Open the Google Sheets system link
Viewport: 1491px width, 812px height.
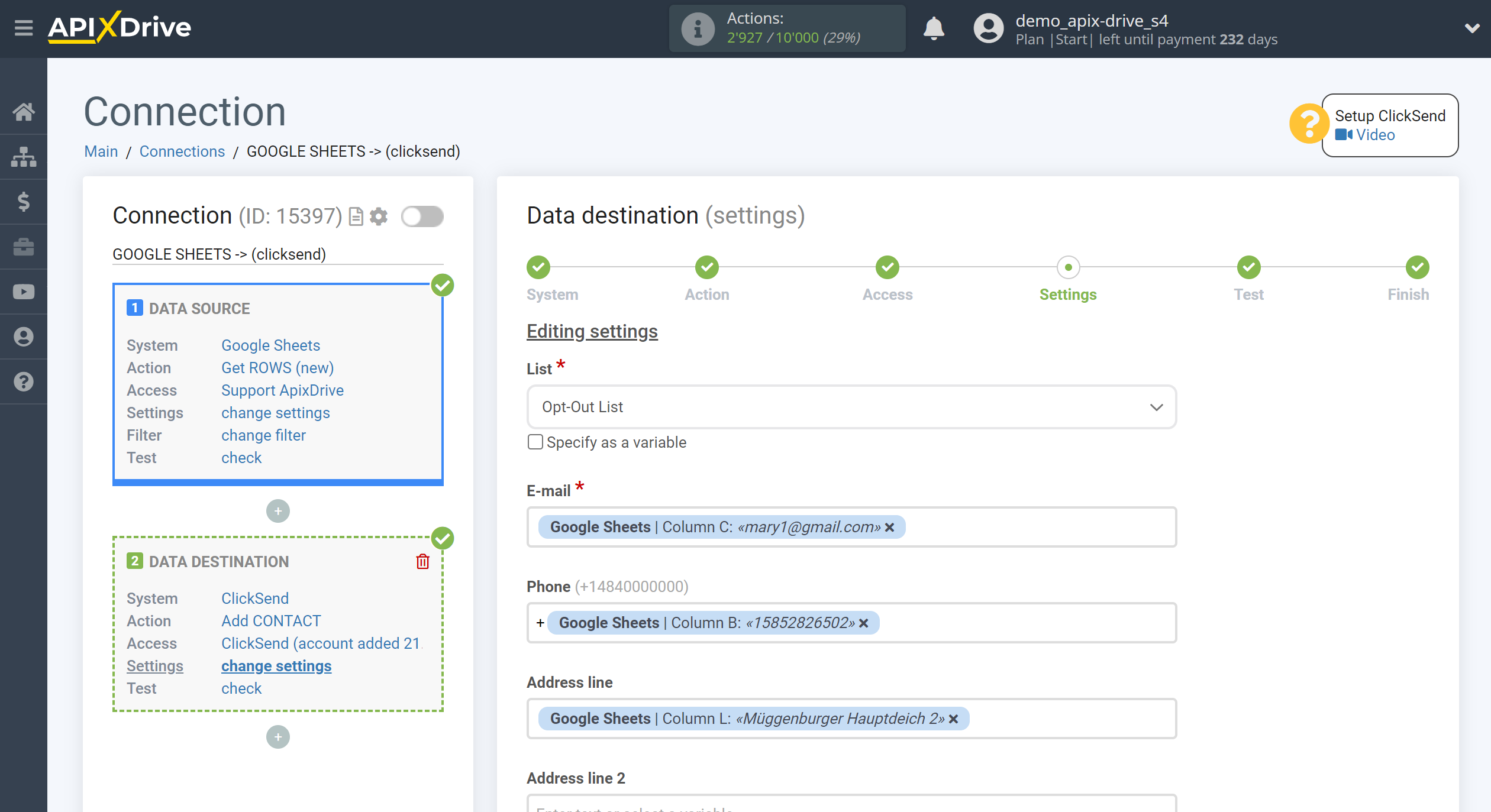(x=270, y=345)
